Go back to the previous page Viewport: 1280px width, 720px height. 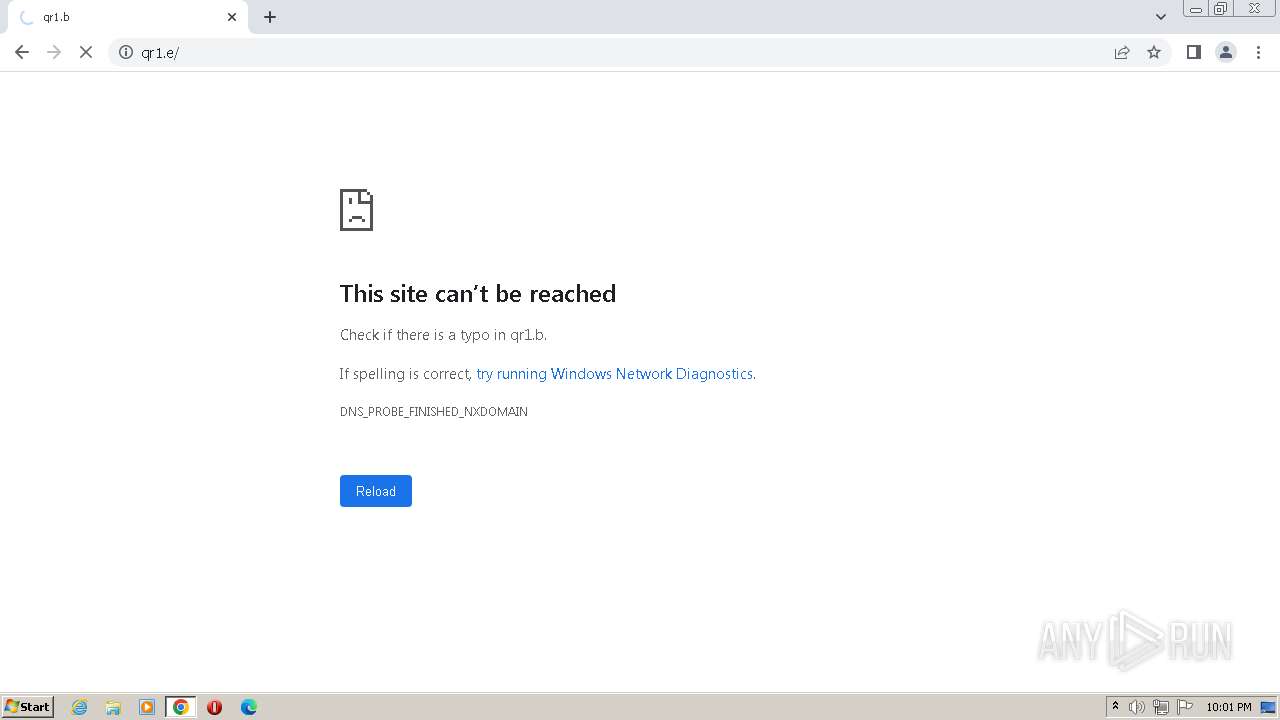pos(22,52)
